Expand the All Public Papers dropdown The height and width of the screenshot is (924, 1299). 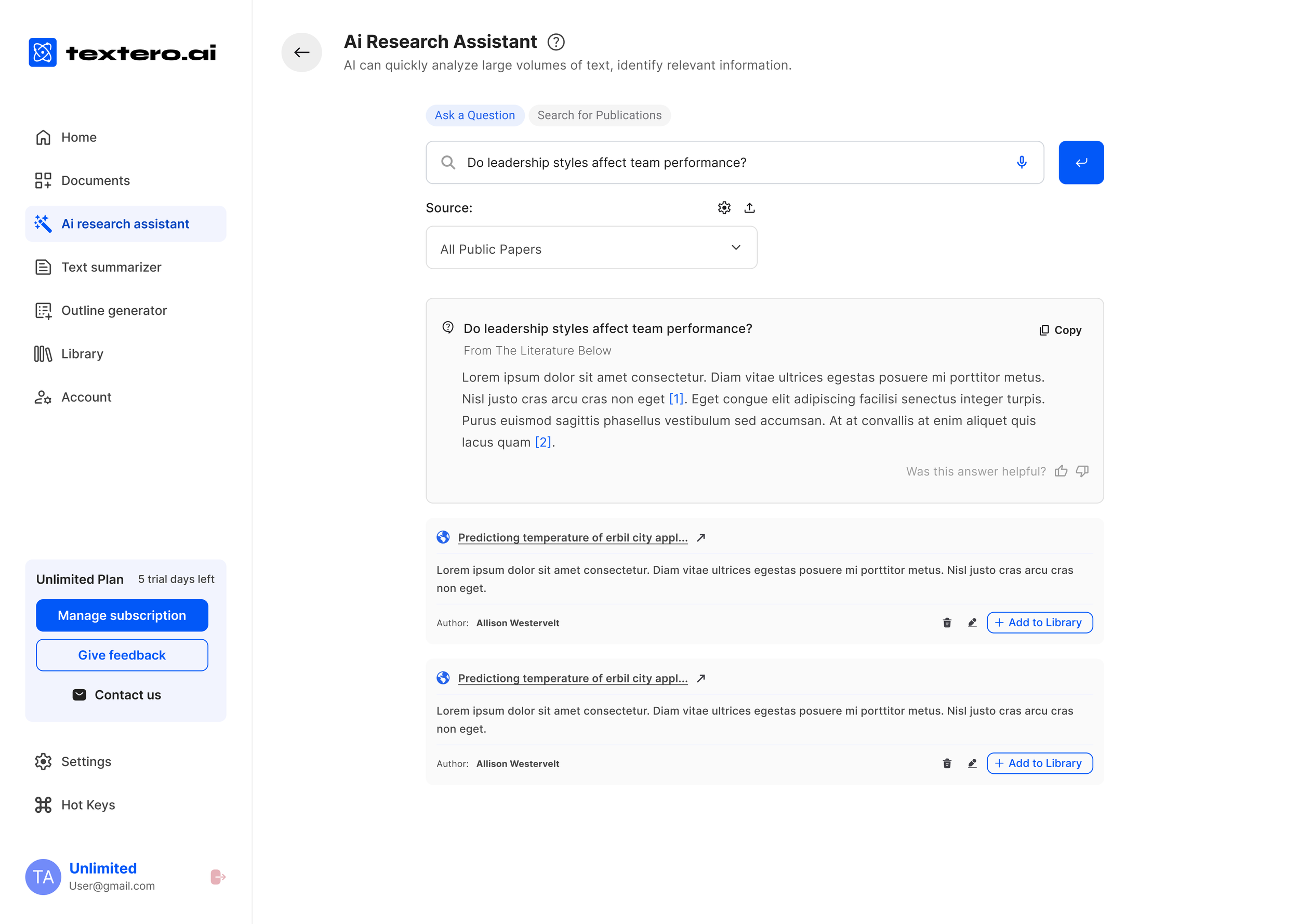point(591,247)
